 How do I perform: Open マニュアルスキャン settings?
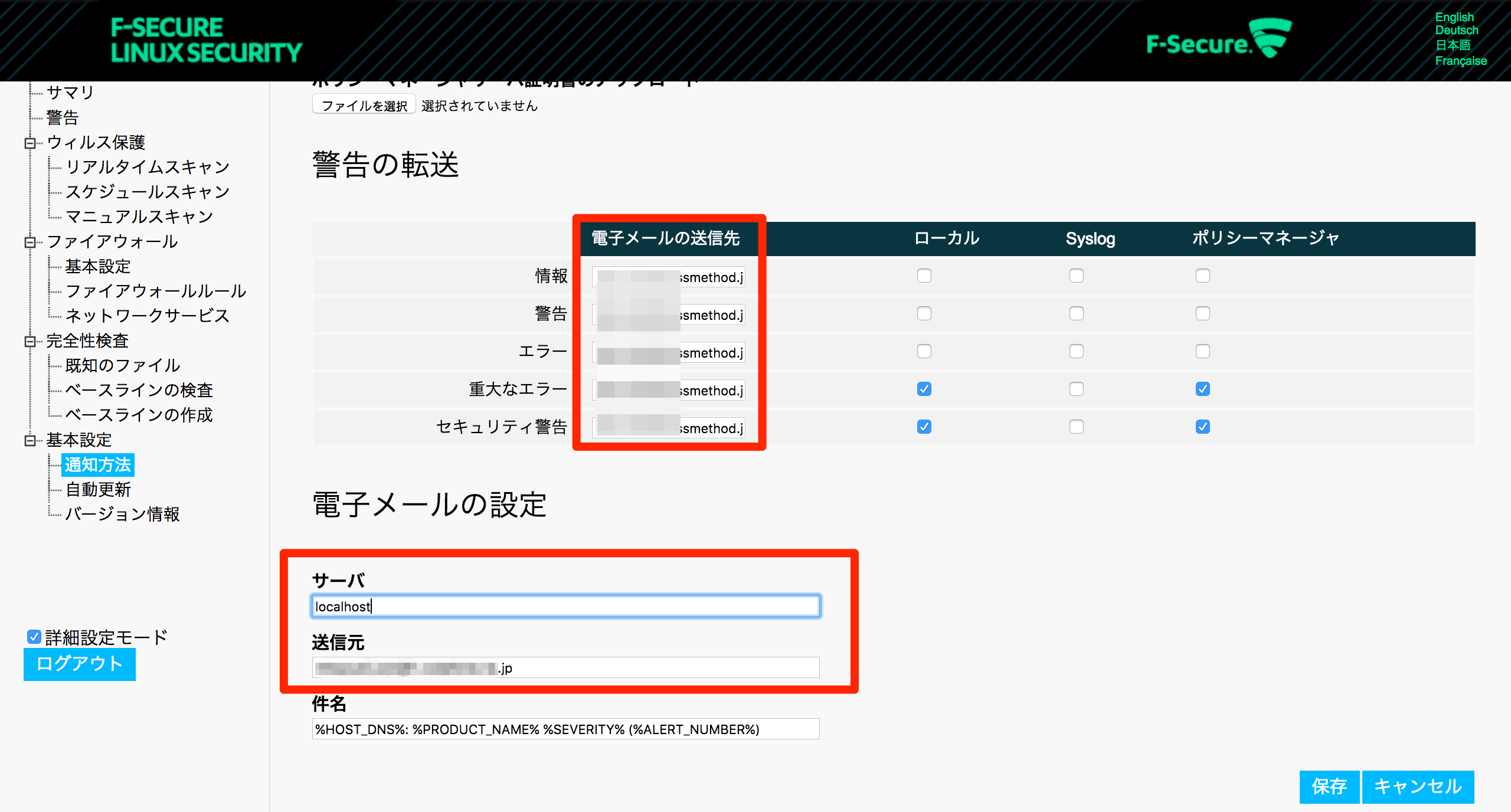coord(139,217)
